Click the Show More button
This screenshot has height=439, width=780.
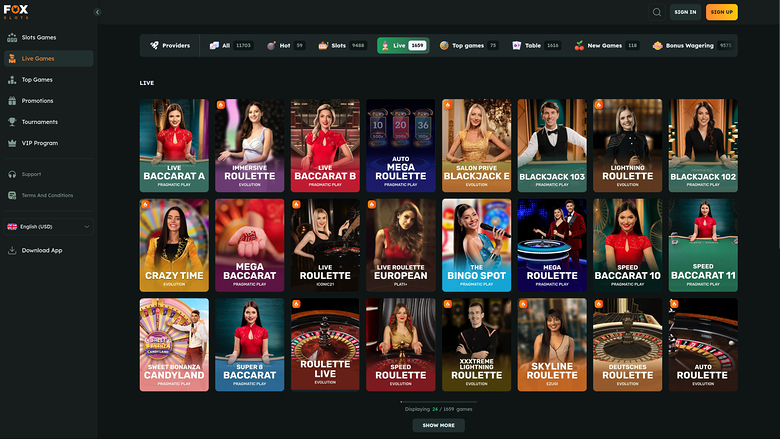tap(439, 425)
